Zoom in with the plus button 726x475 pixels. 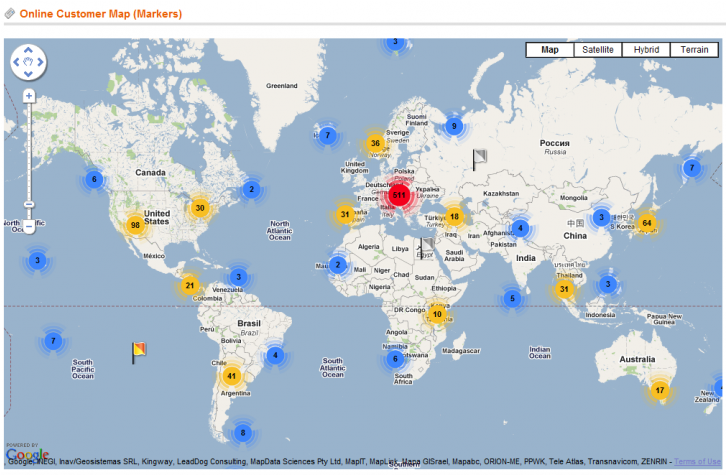tap(29, 96)
